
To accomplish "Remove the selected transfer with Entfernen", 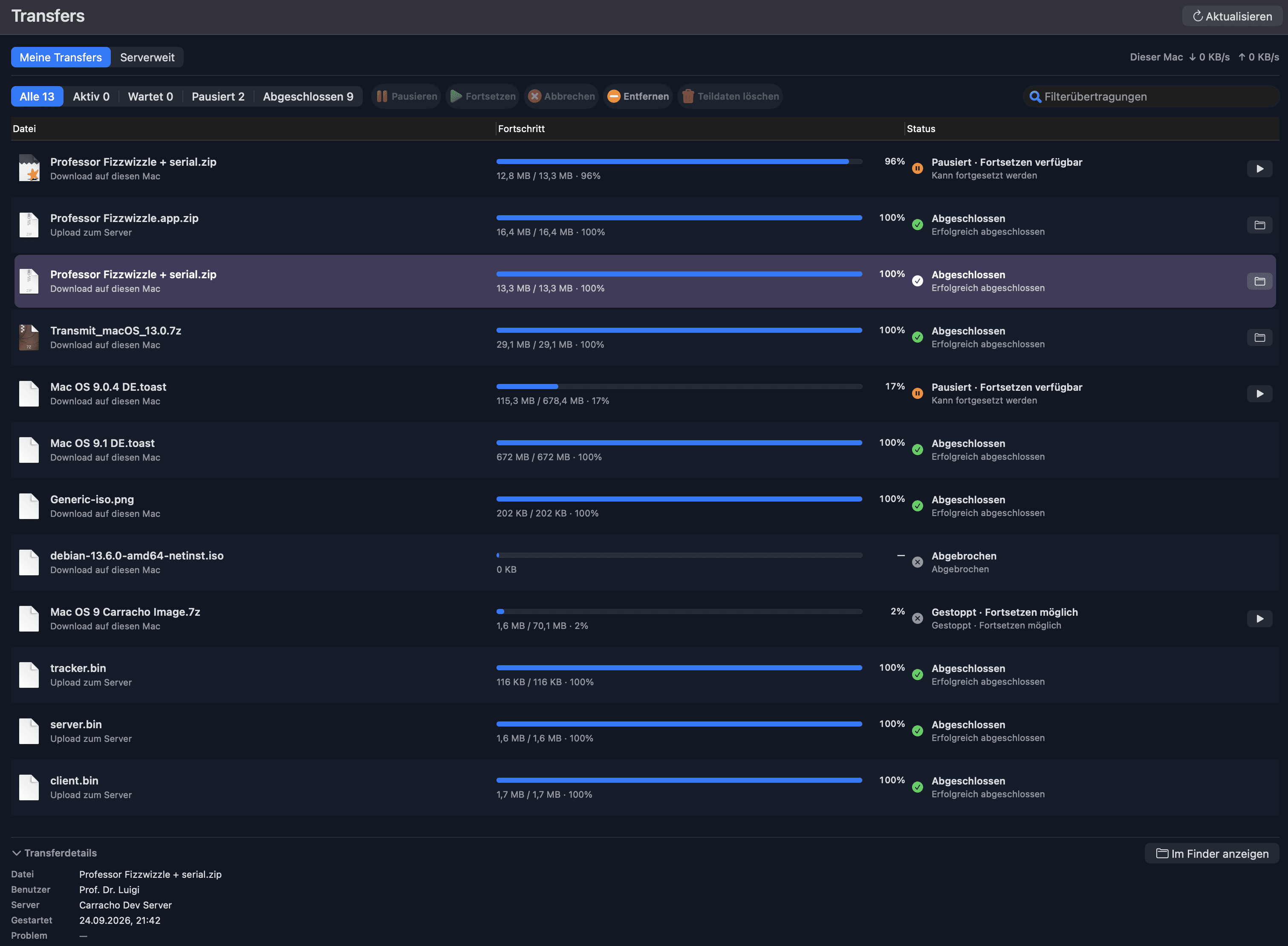I will pos(638,96).
